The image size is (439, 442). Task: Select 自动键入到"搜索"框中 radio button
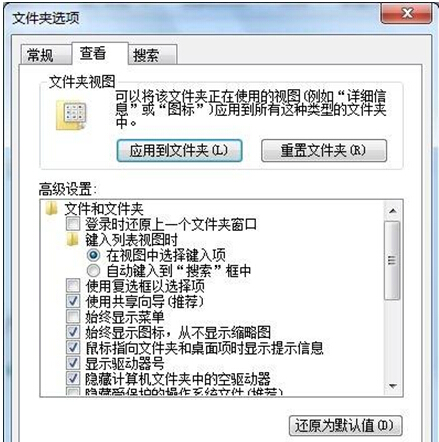93,271
